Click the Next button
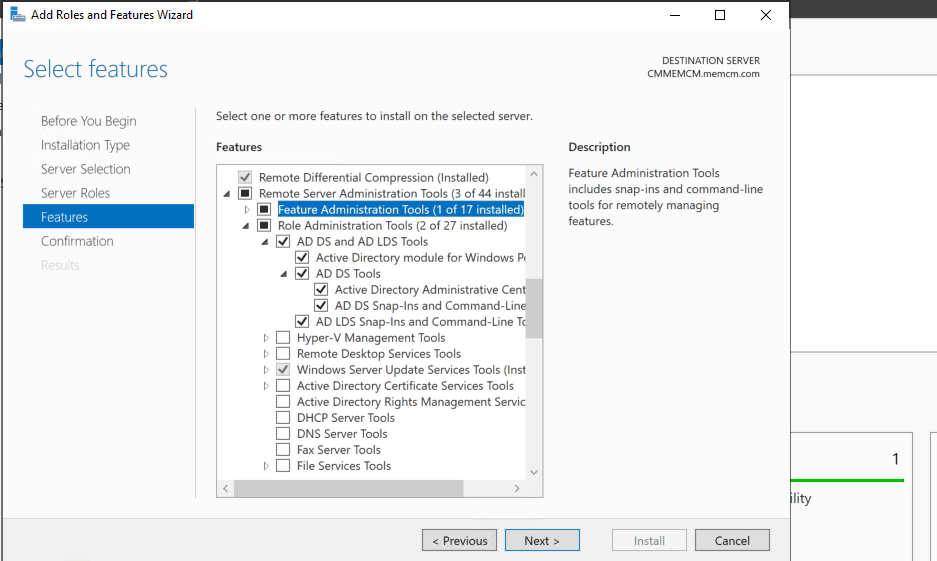The height and width of the screenshot is (561, 937). pos(542,540)
